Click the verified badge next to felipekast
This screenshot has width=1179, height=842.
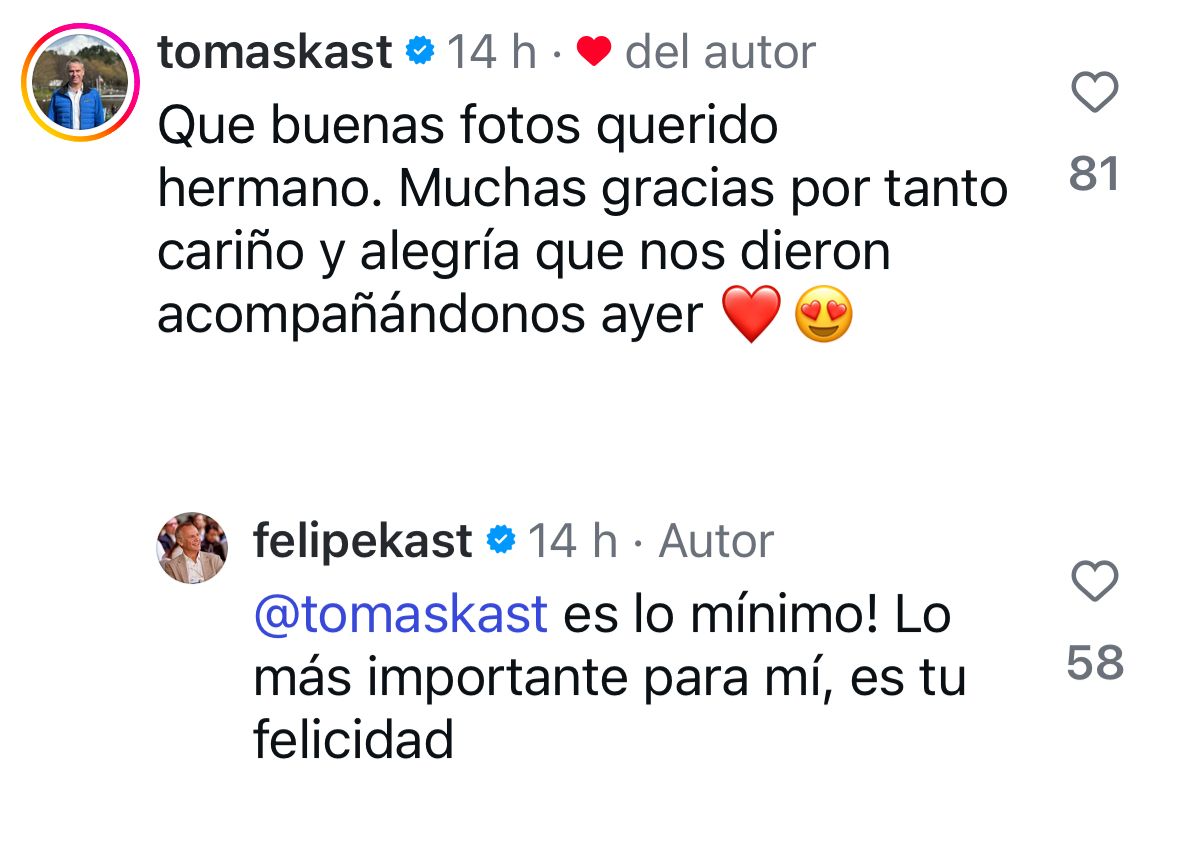pos(500,541)
